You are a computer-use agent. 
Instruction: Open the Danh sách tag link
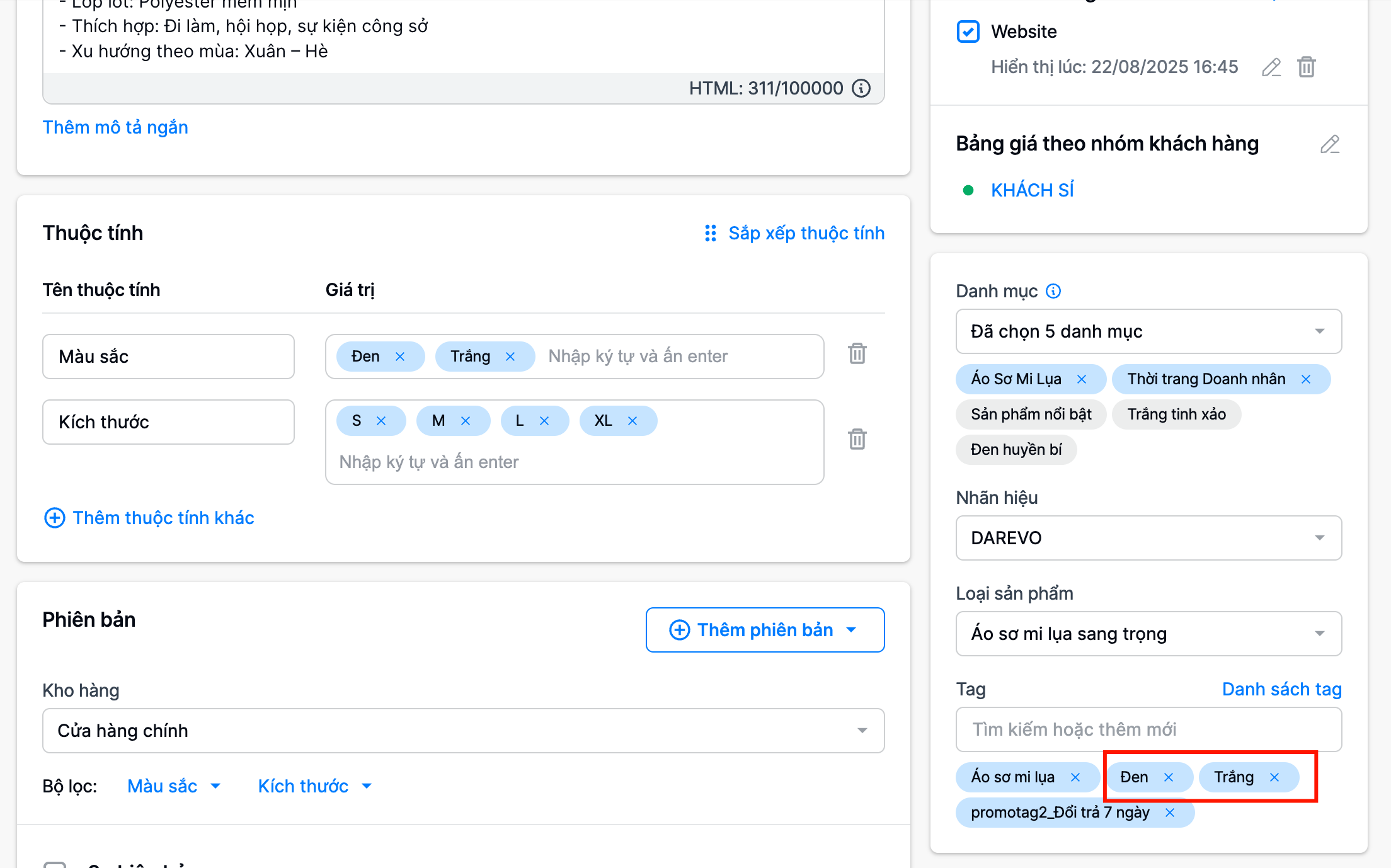[1281, 689]
